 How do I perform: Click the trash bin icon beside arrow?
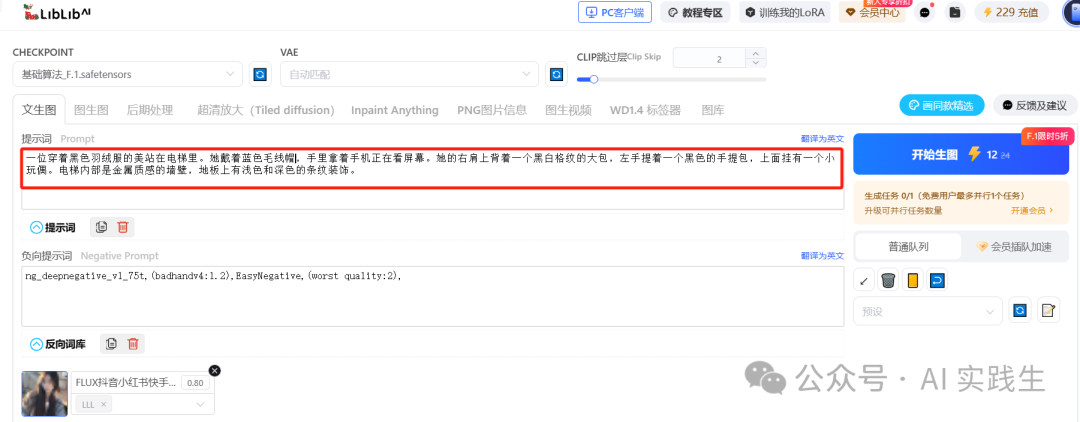click(889, 280)
